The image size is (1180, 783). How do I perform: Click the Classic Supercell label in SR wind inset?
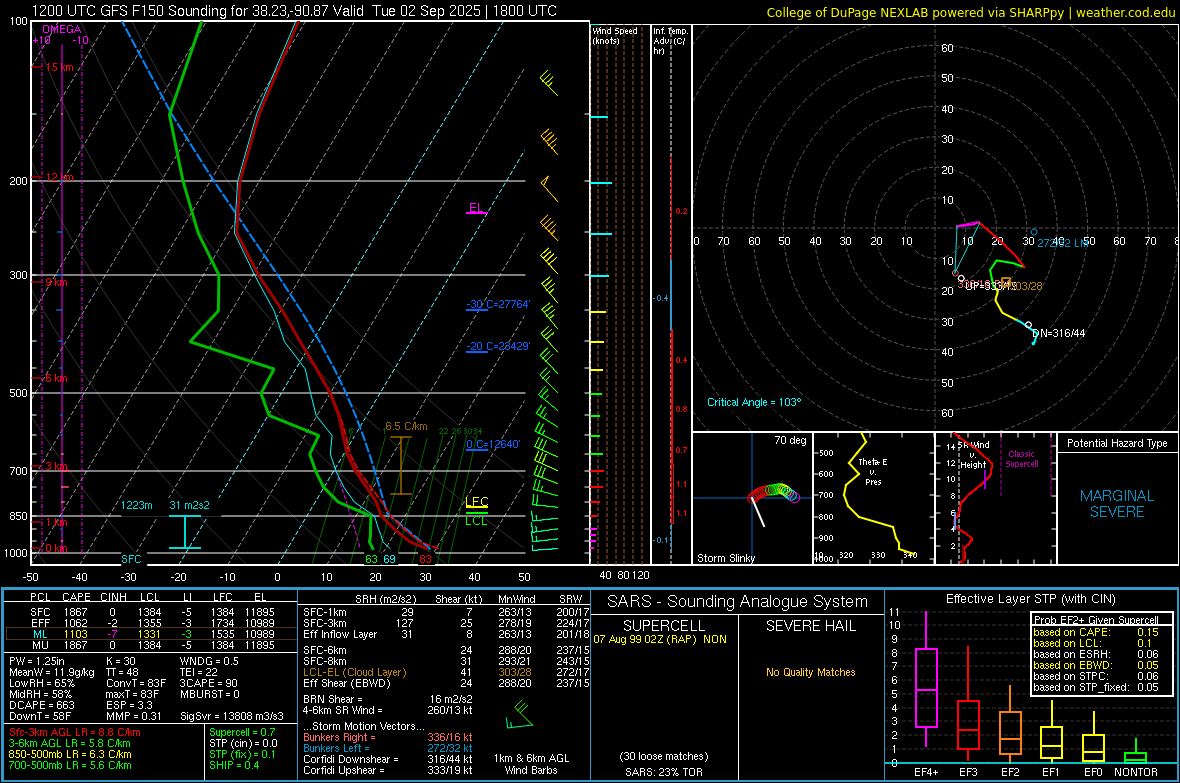pyautogui.click(x=1021, y=459)
